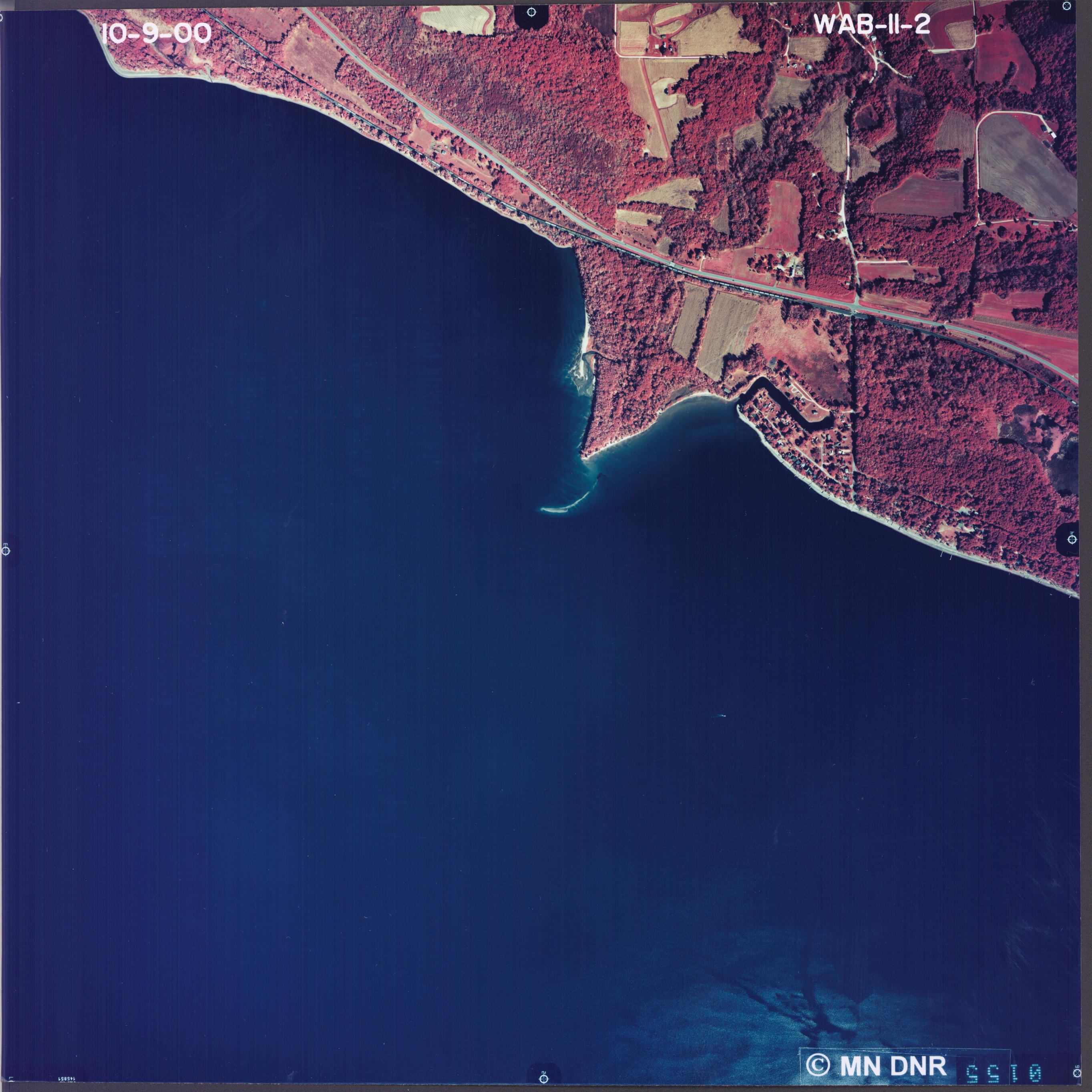Click the left-edge fiducial crosshair mark

click(6, 551)
